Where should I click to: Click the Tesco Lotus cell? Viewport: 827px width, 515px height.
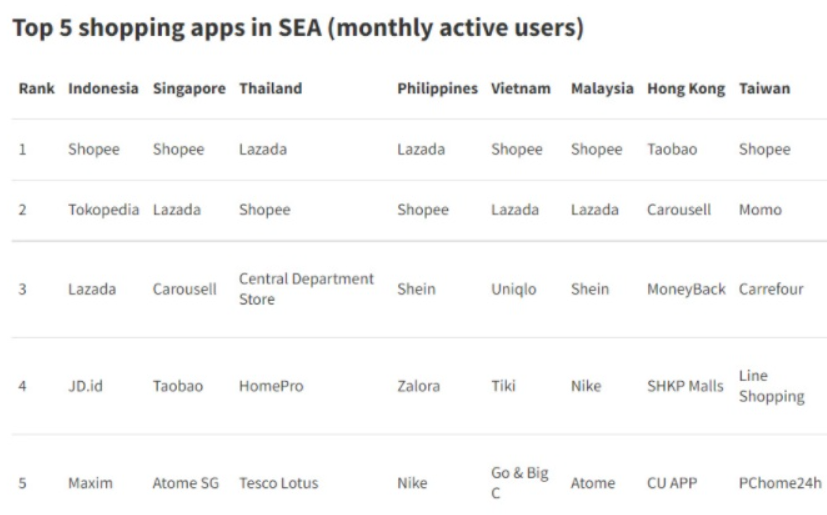pyautogui.click(x=278, y=483)
